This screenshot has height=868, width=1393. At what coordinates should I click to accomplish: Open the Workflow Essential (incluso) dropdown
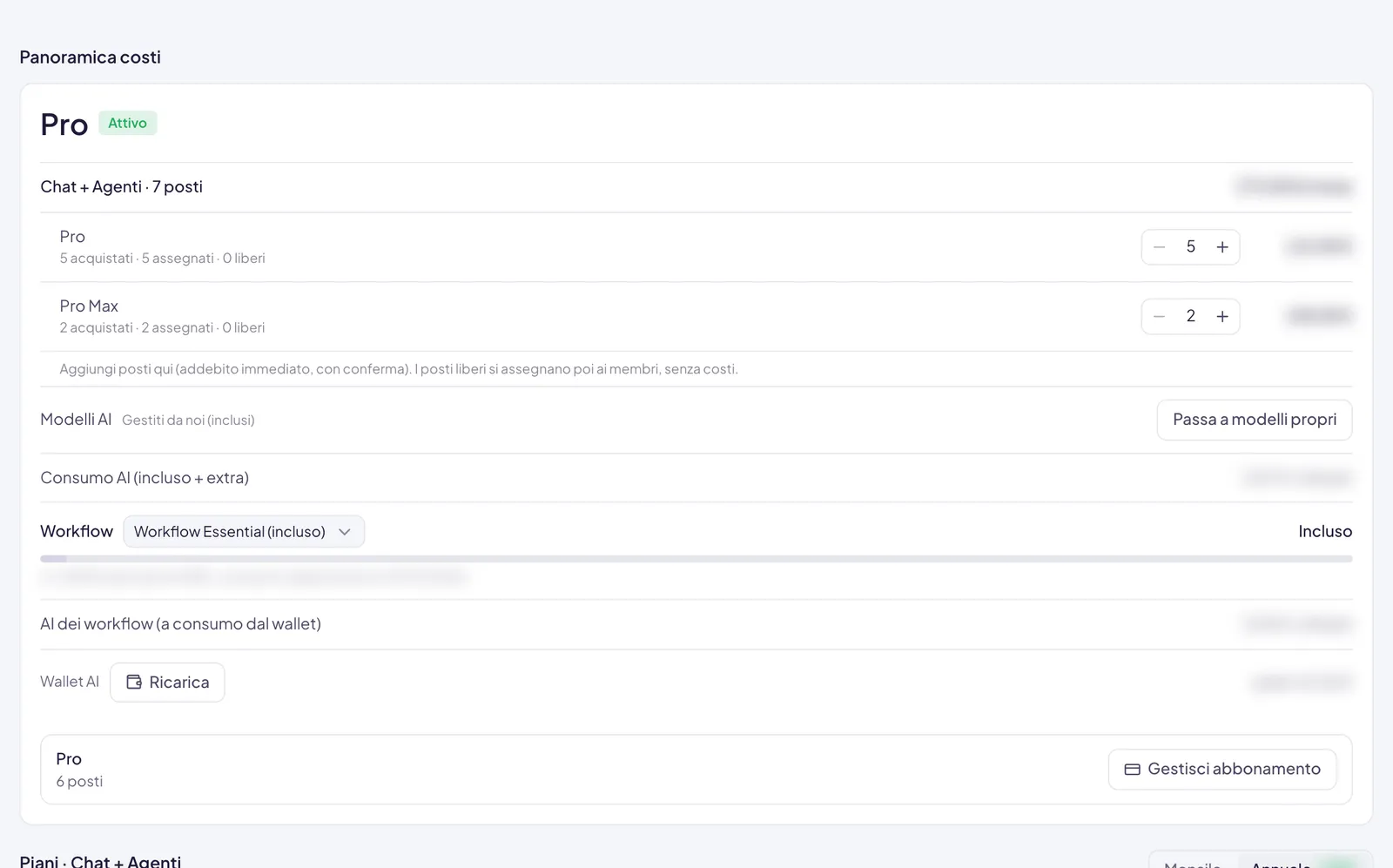click(244, 532)
